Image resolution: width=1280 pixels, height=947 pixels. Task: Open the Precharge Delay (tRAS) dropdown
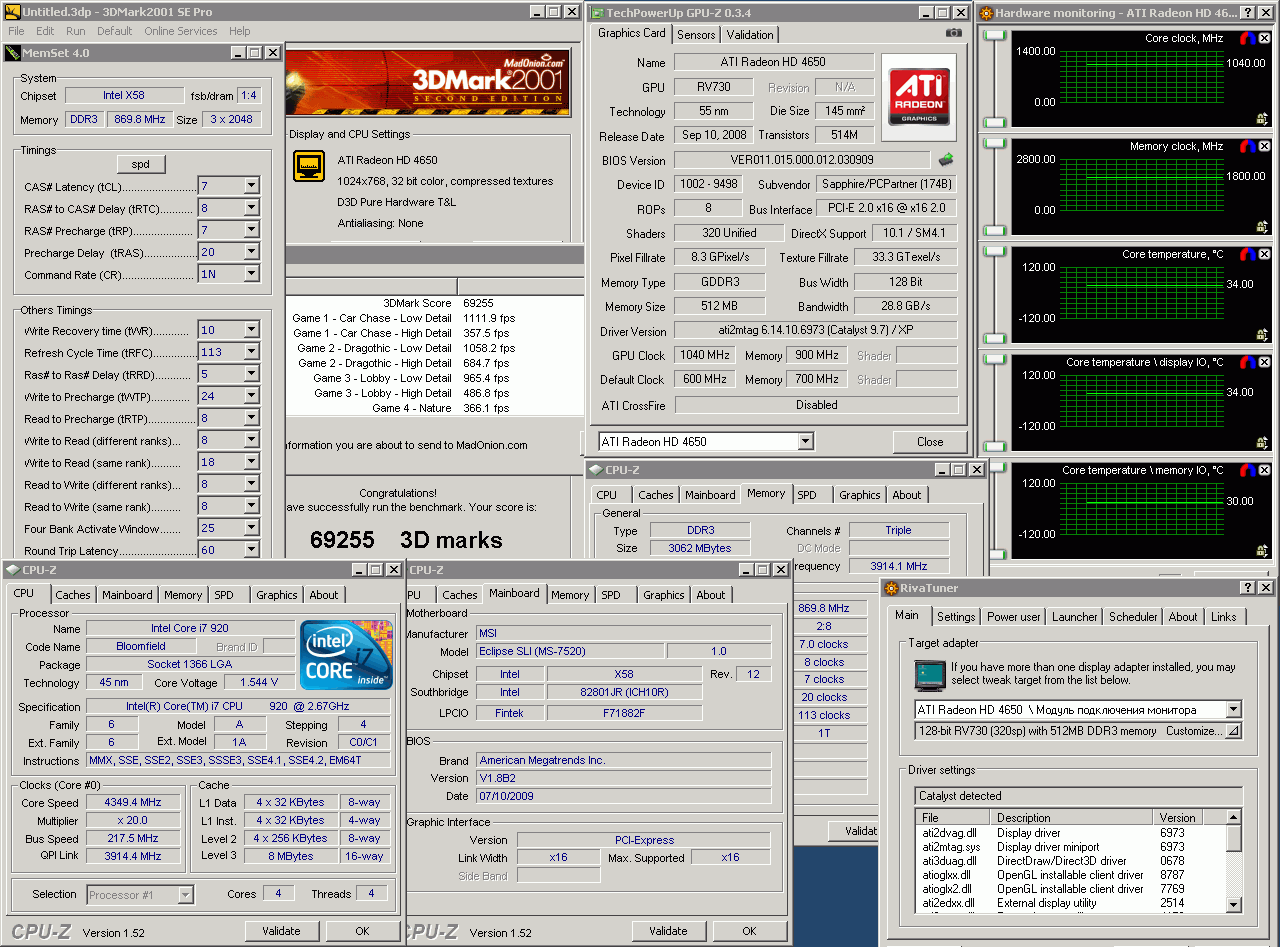tap(251, 252)
